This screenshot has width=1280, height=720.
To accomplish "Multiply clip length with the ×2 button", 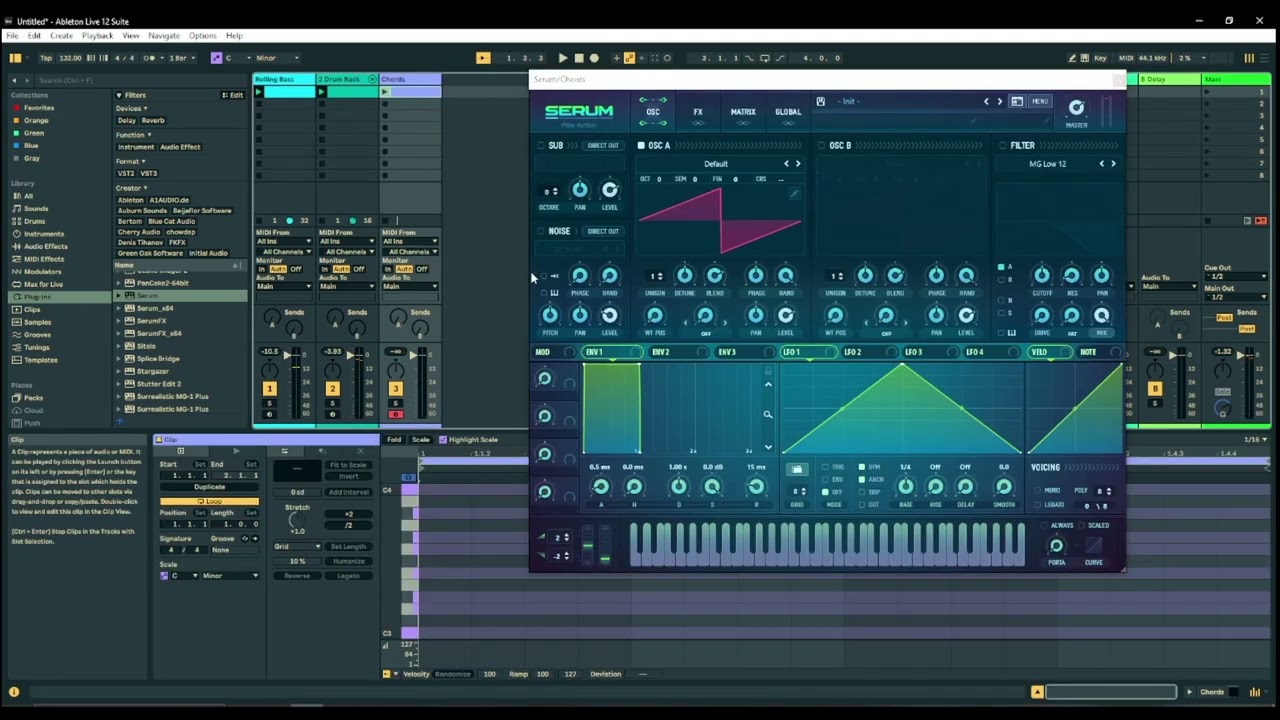I will tap(348, 514).
